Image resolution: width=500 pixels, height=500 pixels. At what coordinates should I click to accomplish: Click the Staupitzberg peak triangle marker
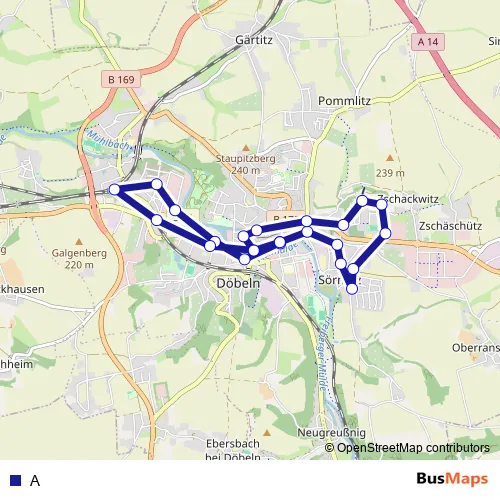[x=246, y=148]
